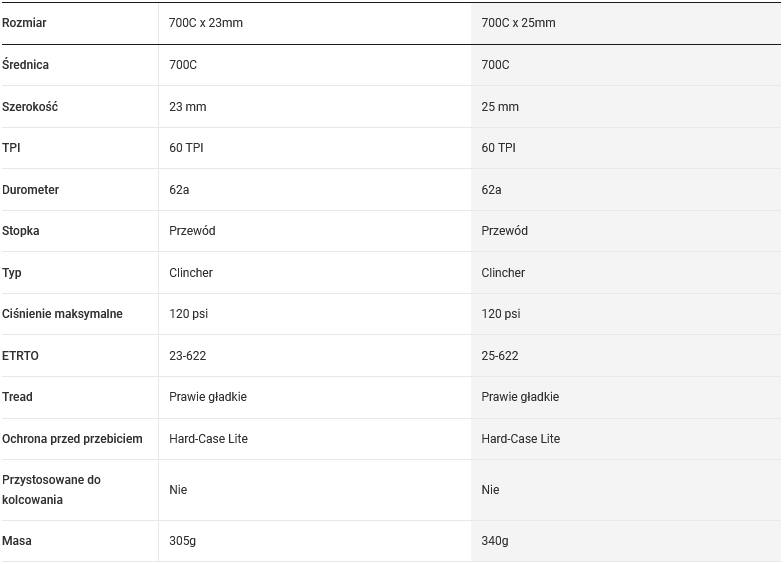Click the Rozmiar row label

[25, 23]
